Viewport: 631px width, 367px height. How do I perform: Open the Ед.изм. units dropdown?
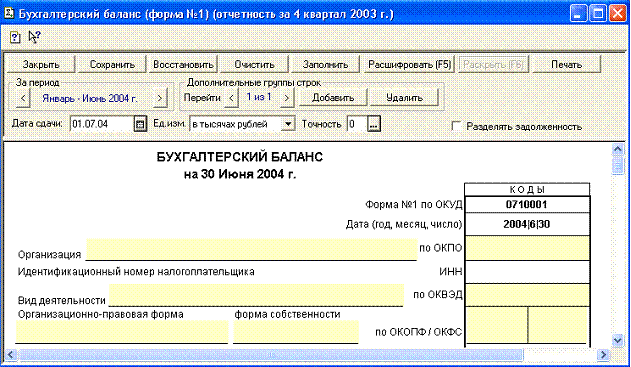point(288,124)
